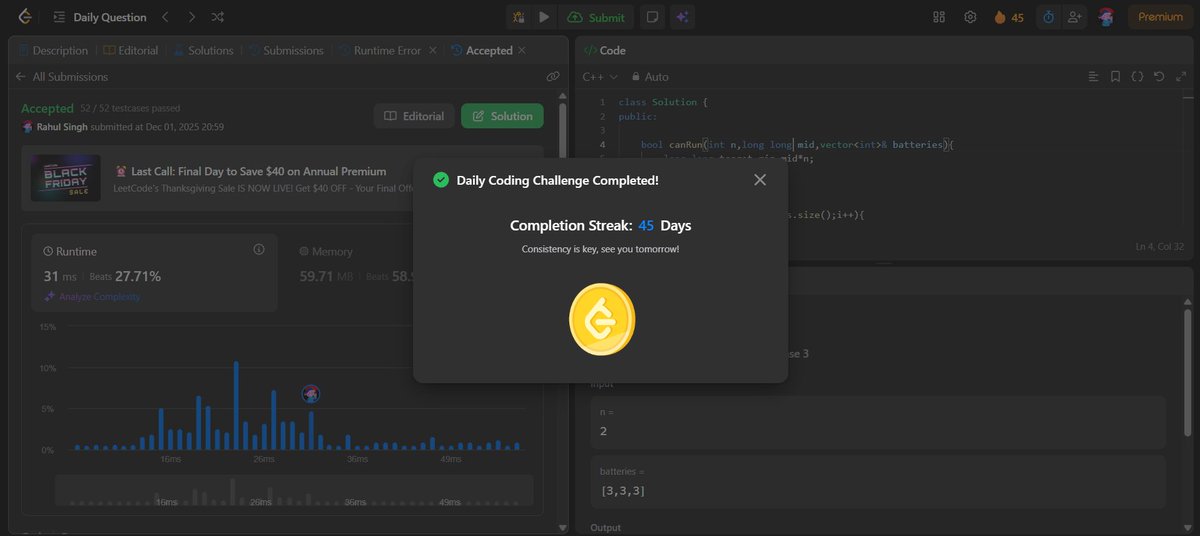This screenshot has height=536, width=1200.
Task: Open the notes icon
Action: click(x=652, y=17)
